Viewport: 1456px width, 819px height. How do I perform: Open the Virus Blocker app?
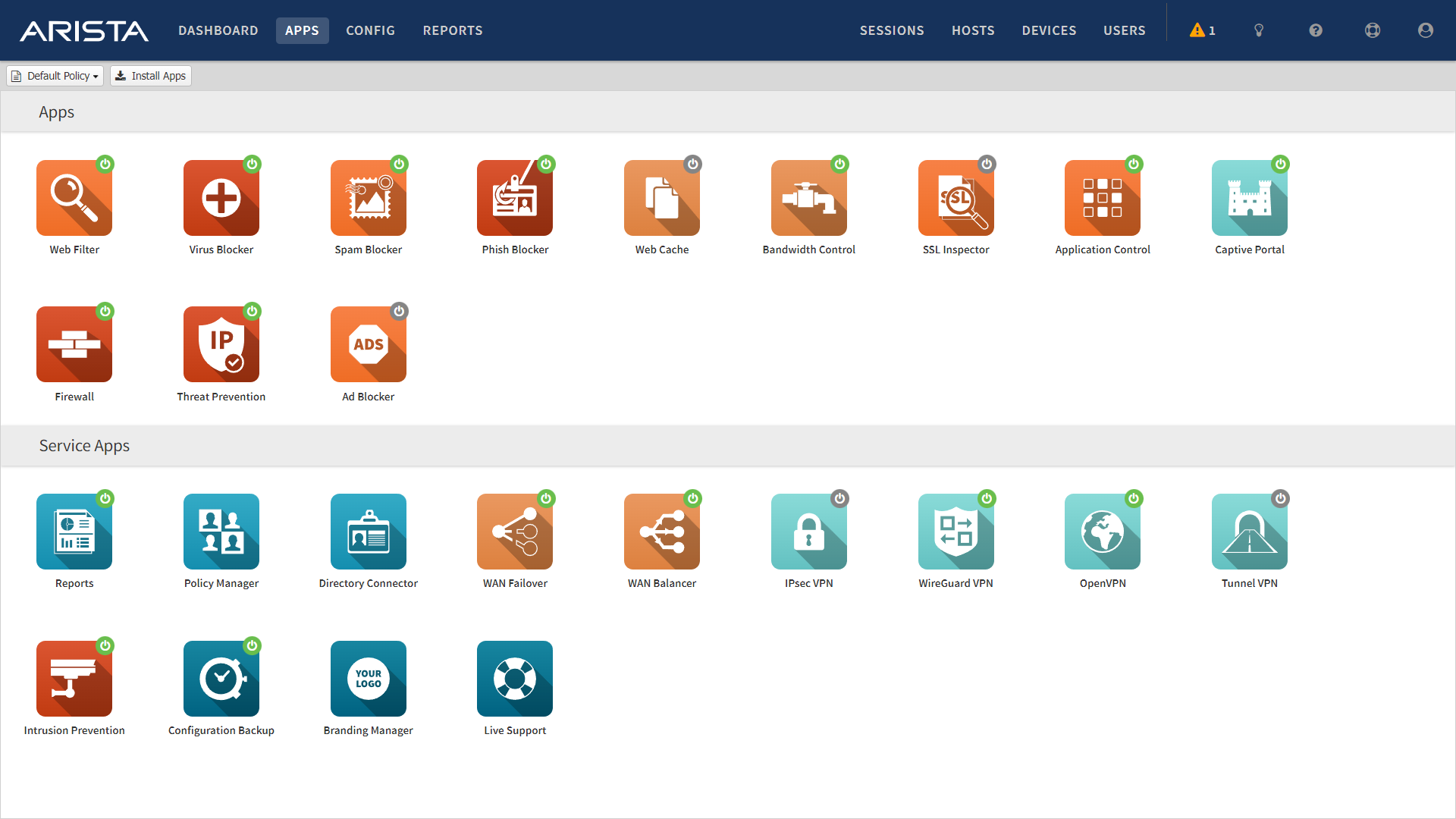(221, 198)
